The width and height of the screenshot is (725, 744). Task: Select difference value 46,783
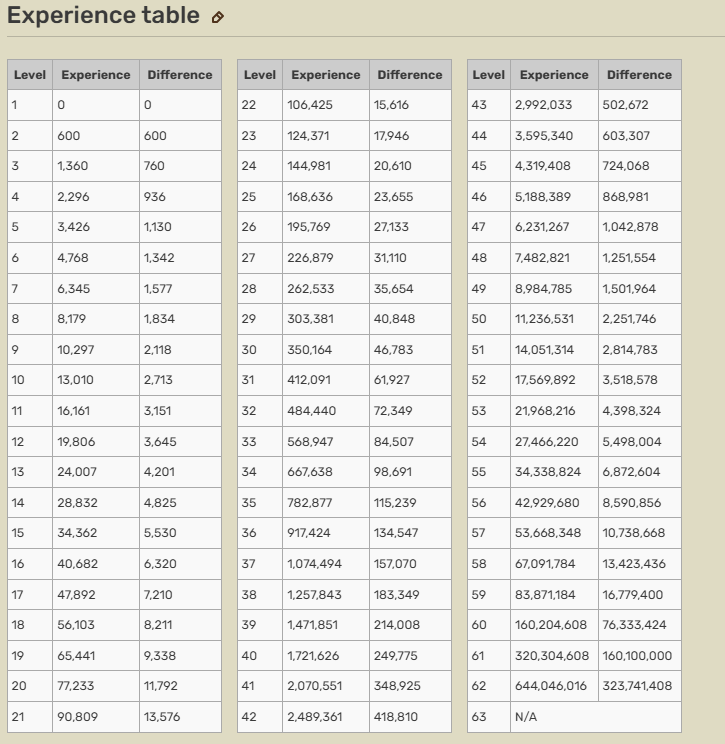393,350
